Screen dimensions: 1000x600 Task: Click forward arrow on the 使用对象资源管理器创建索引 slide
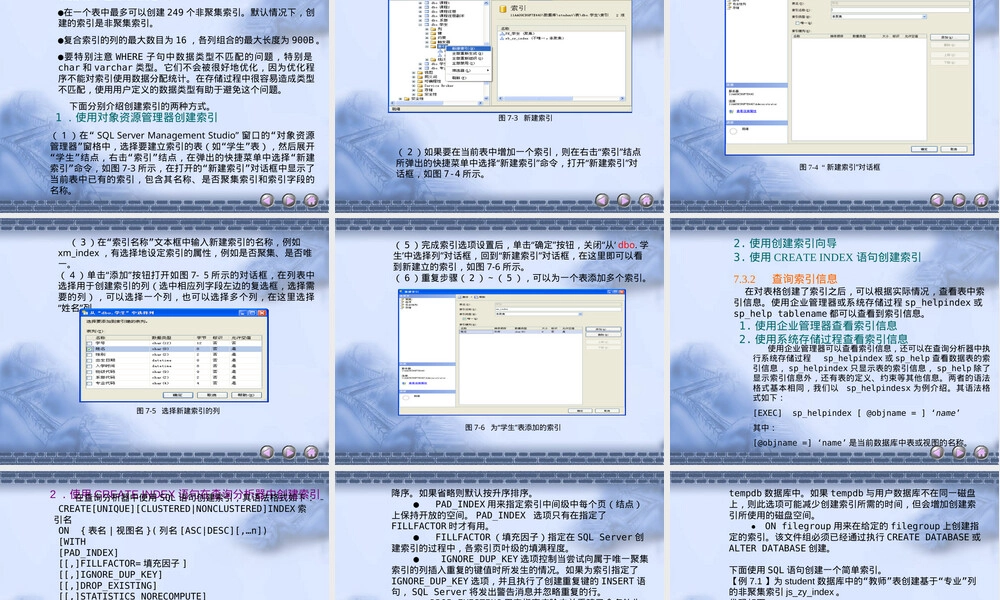pos(289,200)
